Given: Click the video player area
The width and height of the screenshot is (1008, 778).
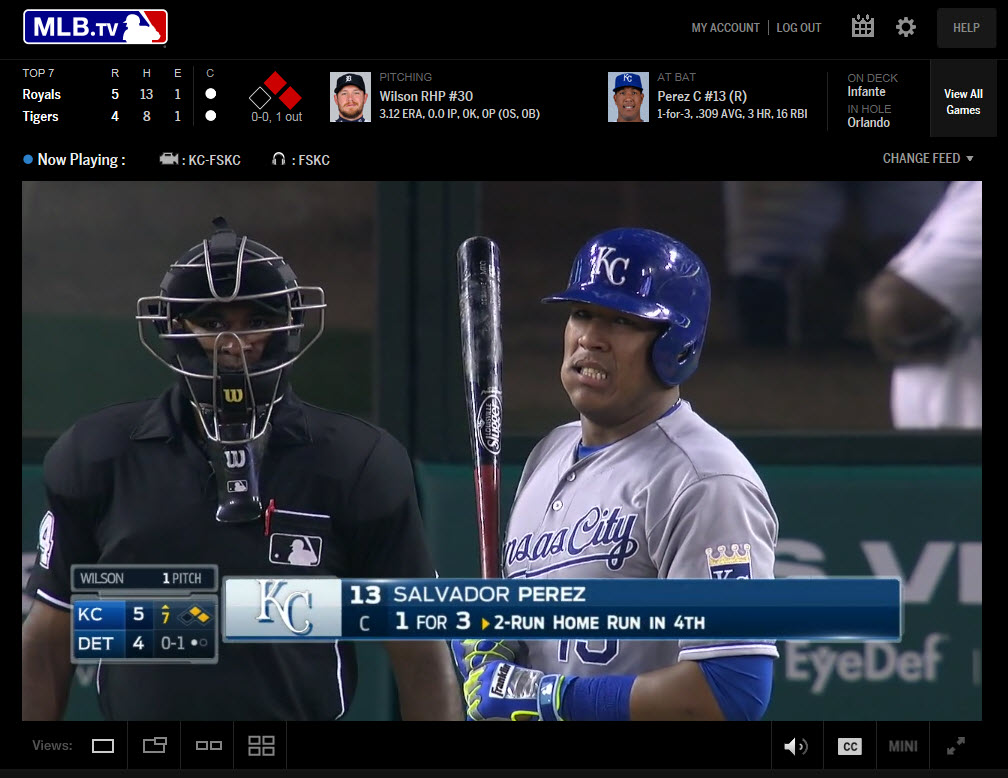Looking at the screenshot, I should pos(501,450).
